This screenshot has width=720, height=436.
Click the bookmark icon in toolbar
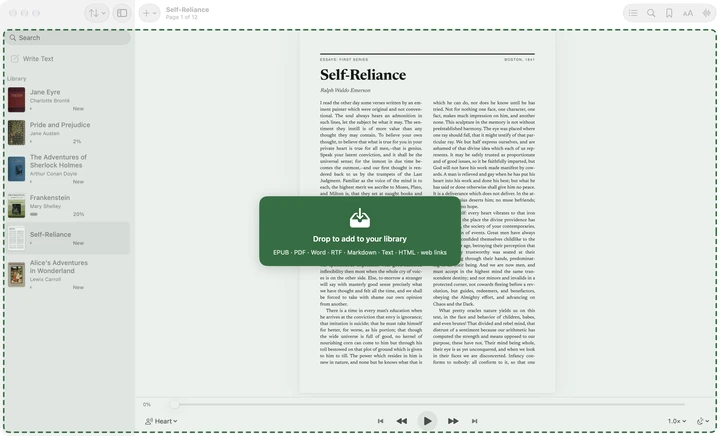click(x=669, y=13)
